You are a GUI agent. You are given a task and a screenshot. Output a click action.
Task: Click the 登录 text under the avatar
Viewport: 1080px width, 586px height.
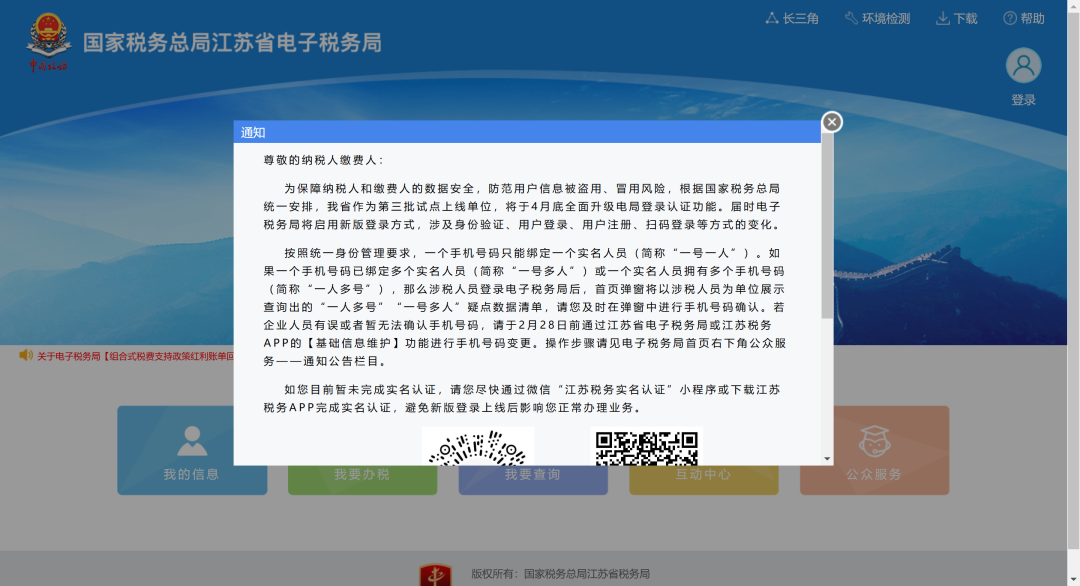click(x=1023, y=100)
